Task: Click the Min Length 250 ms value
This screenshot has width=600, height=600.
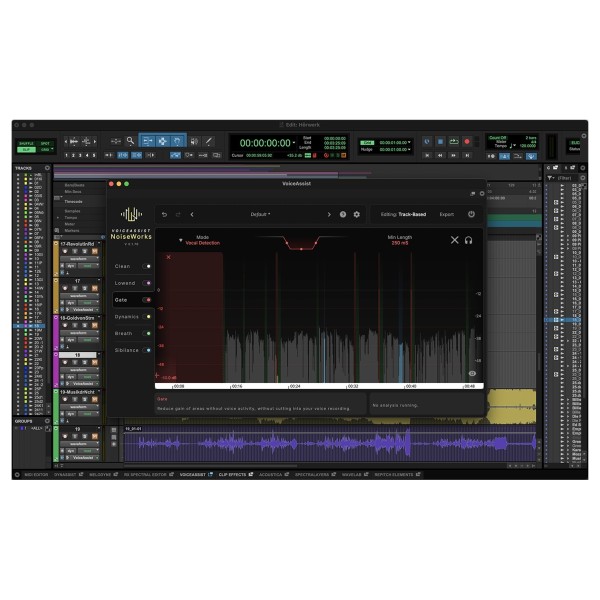Action: pyautogui.click(x=400, y=243)
